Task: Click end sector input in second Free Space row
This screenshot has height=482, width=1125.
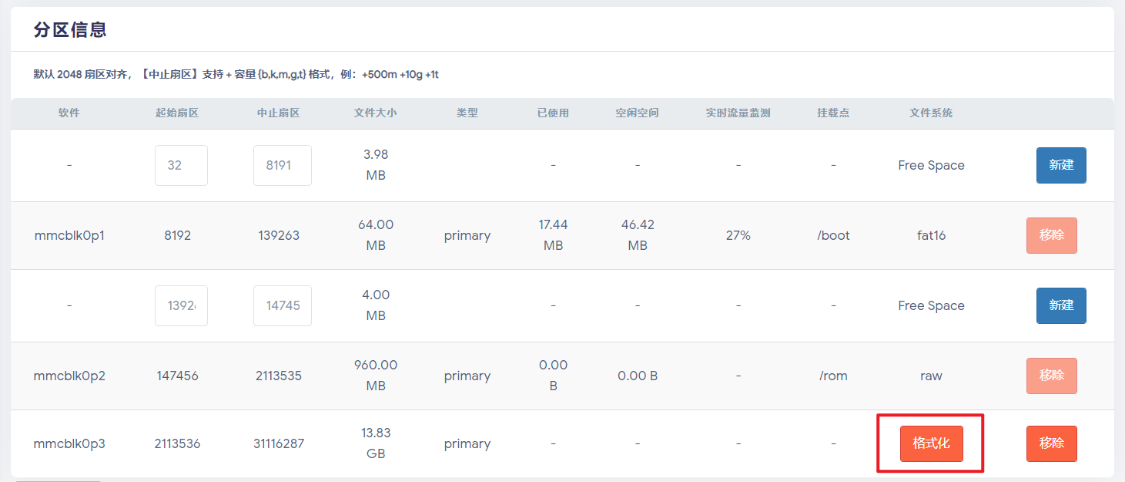Action: click(282, 305)
